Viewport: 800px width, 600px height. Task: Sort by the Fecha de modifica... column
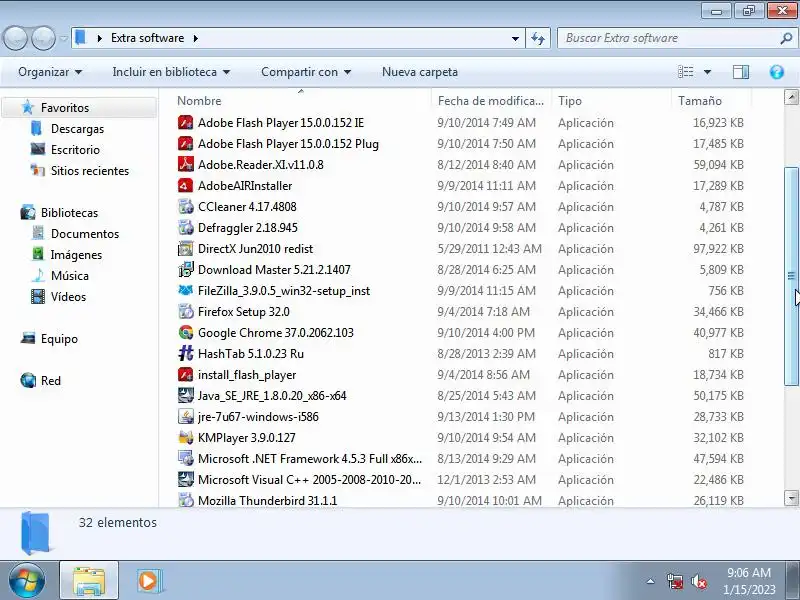pyautogui.click(x=491, y=101)
